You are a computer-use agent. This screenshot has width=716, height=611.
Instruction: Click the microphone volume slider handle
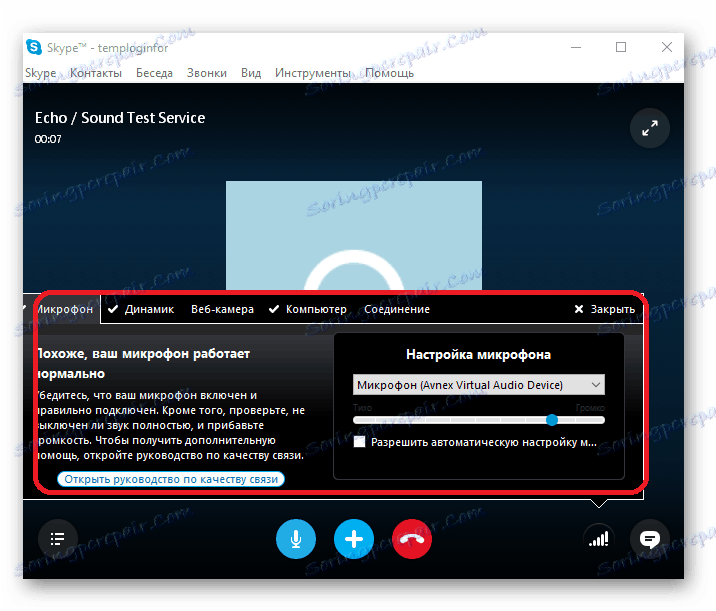(552, 420)
